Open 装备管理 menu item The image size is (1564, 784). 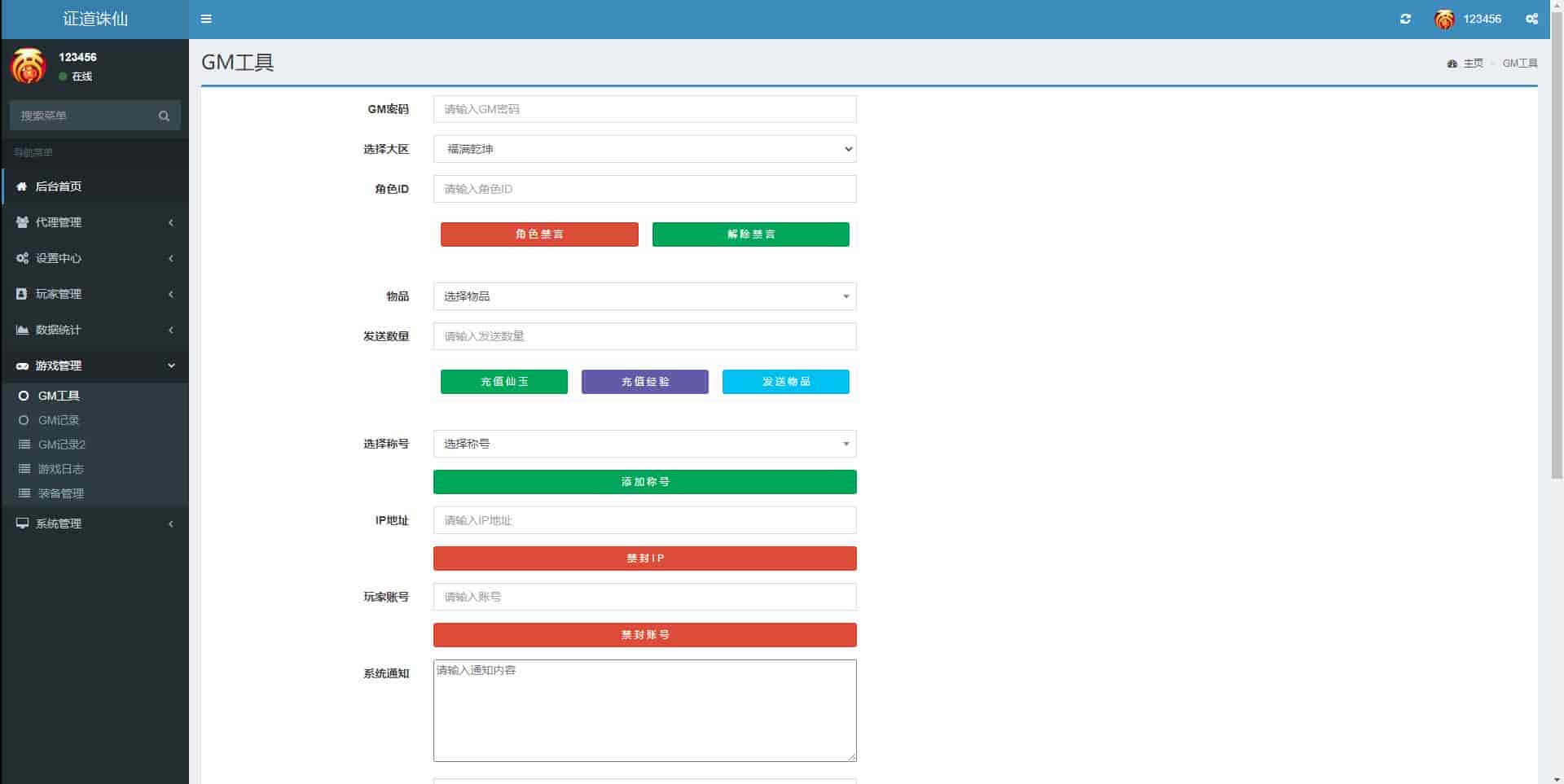[x=60, y=493]
